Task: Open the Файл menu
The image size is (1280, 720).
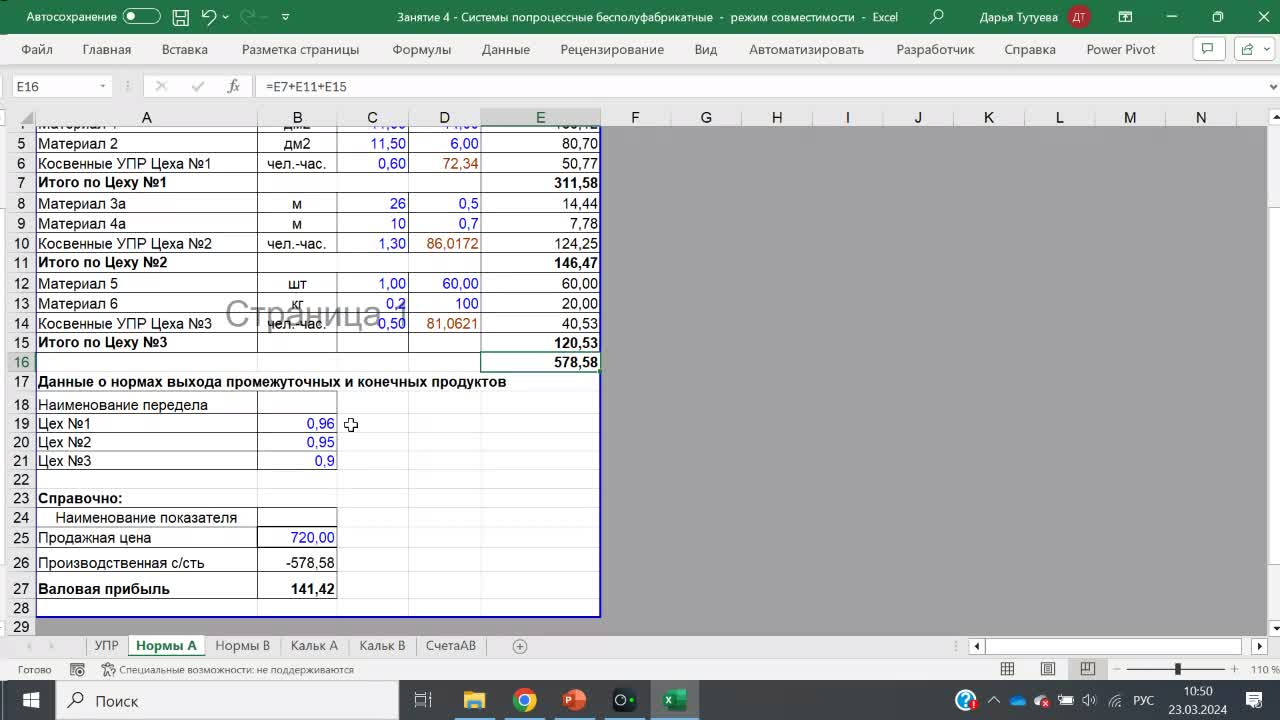Action: 37,49
